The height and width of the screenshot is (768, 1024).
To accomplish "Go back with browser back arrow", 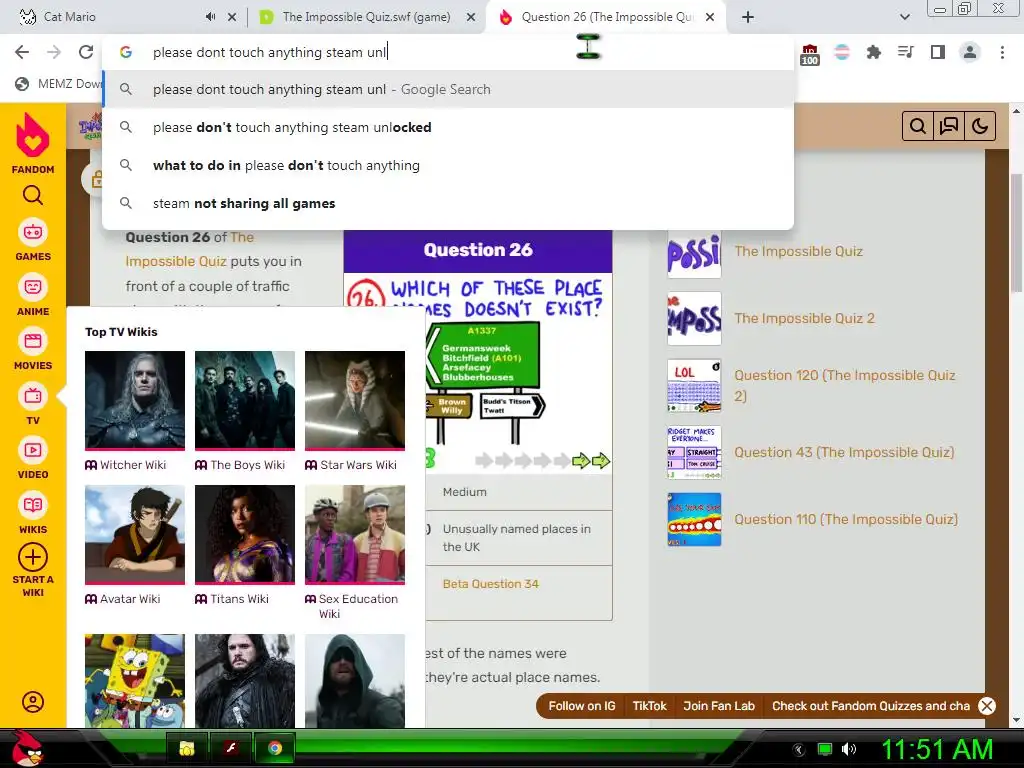I will point(22,52).
